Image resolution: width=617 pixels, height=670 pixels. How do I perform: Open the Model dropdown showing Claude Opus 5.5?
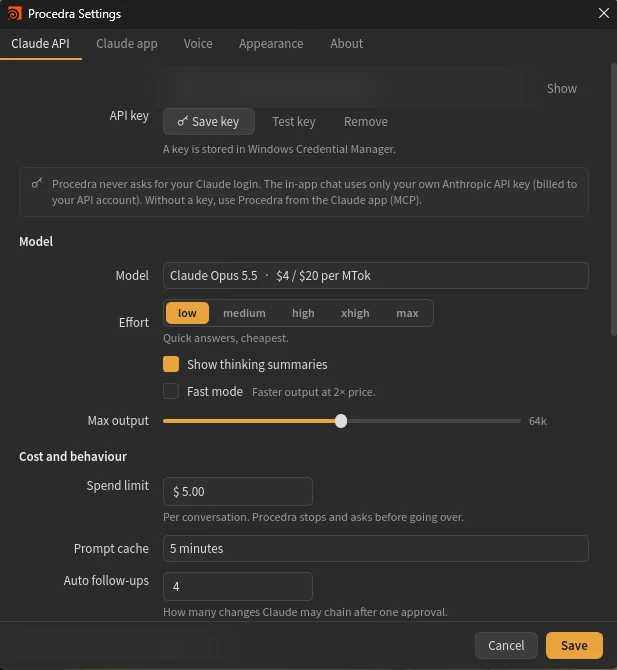[x=376, y=276]
